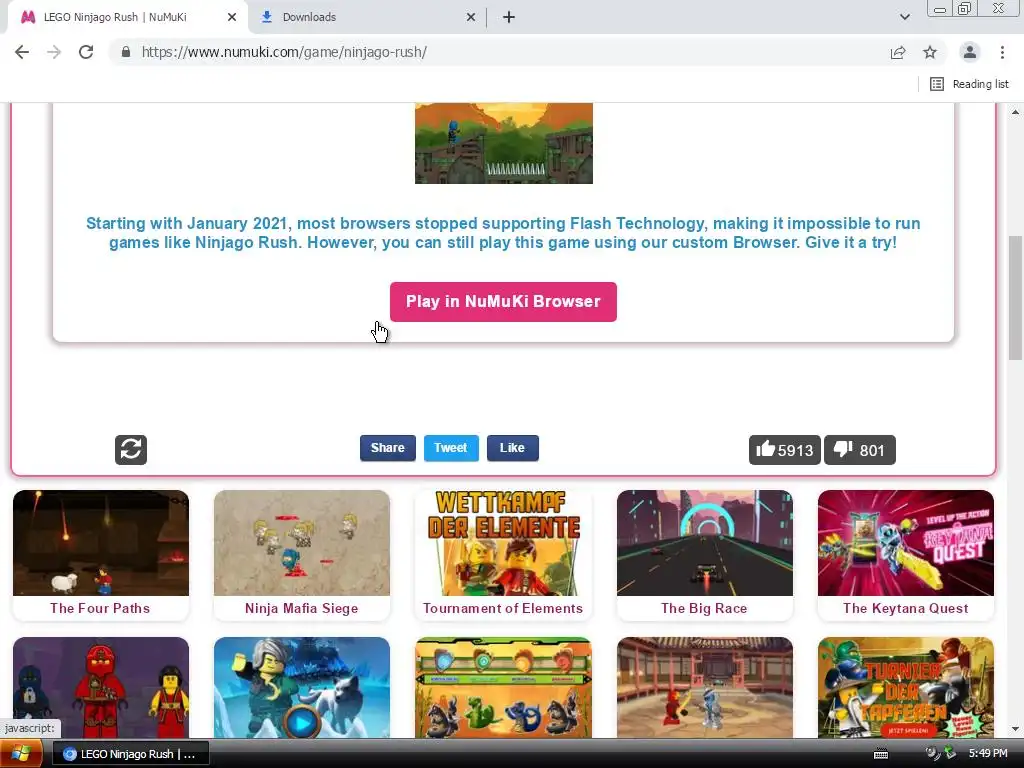Open the Windows Start button
The image size is (1024, 768).
pos(21,754)
